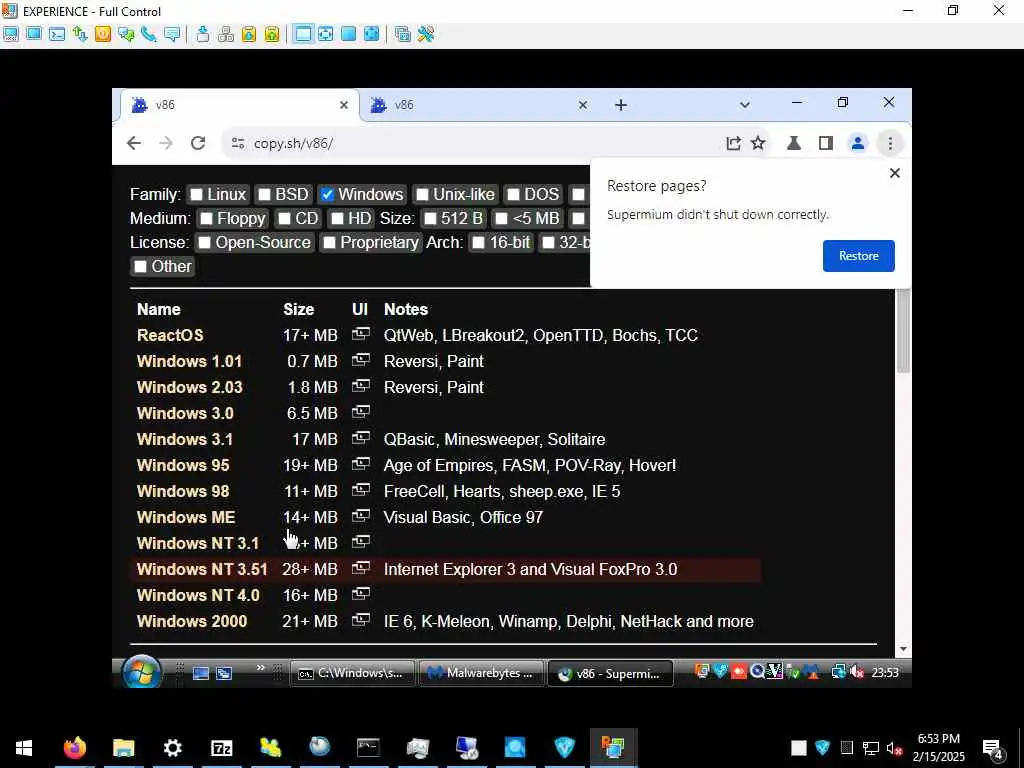Click the UI icon in the Windows 95 row
Image resolution: width=1024 pixels, height=768 pixels.
(360, 464)
